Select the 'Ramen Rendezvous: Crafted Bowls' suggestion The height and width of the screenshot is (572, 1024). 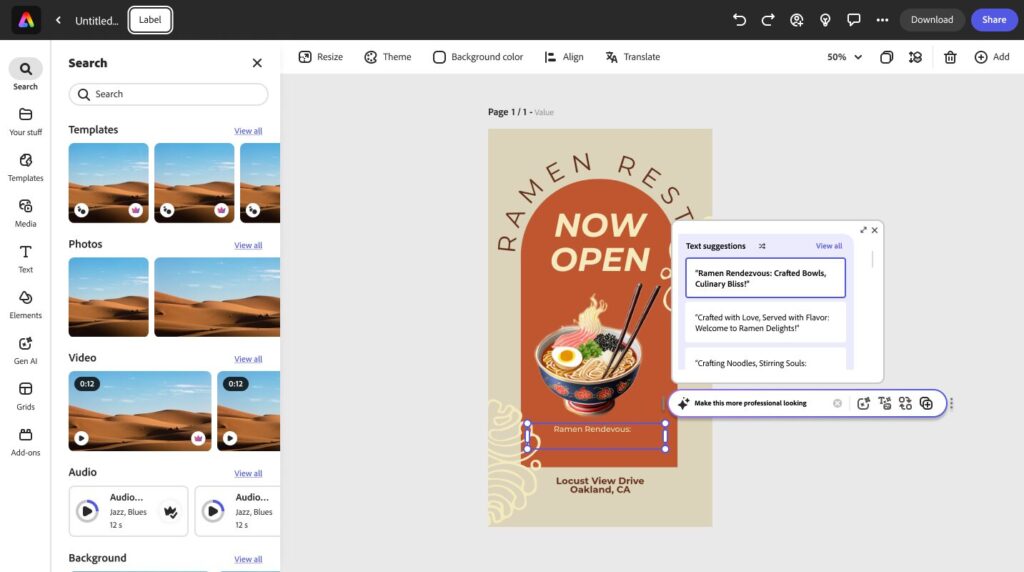tap(765, 278)
